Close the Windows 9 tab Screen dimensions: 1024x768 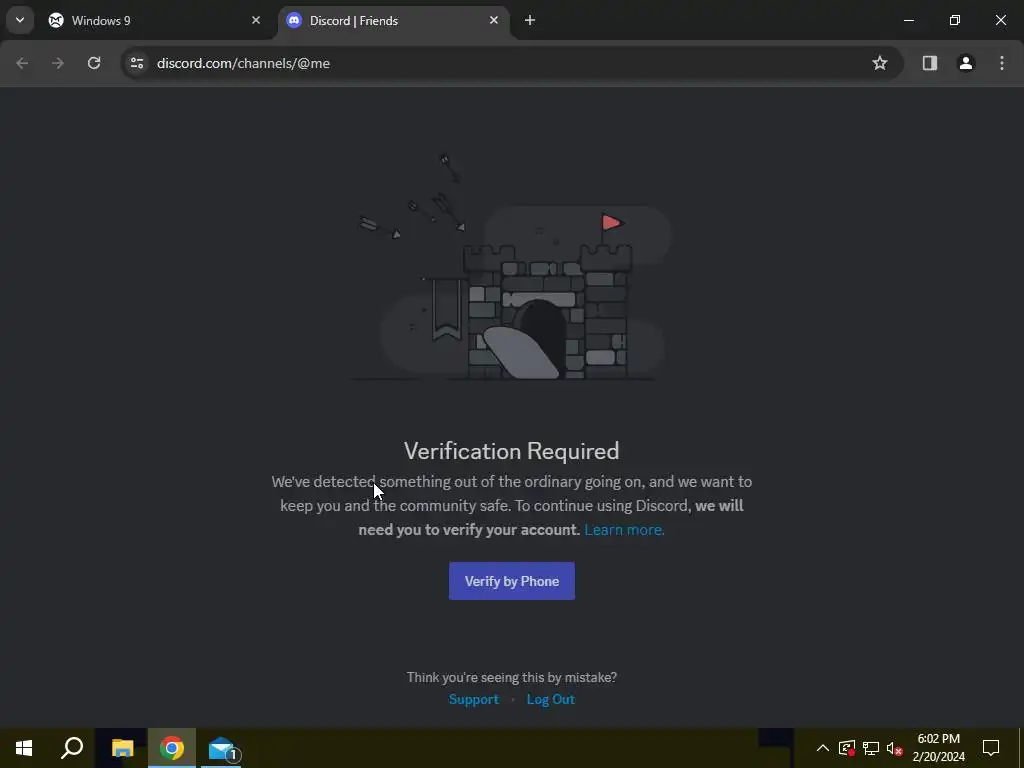click(256, 20)
